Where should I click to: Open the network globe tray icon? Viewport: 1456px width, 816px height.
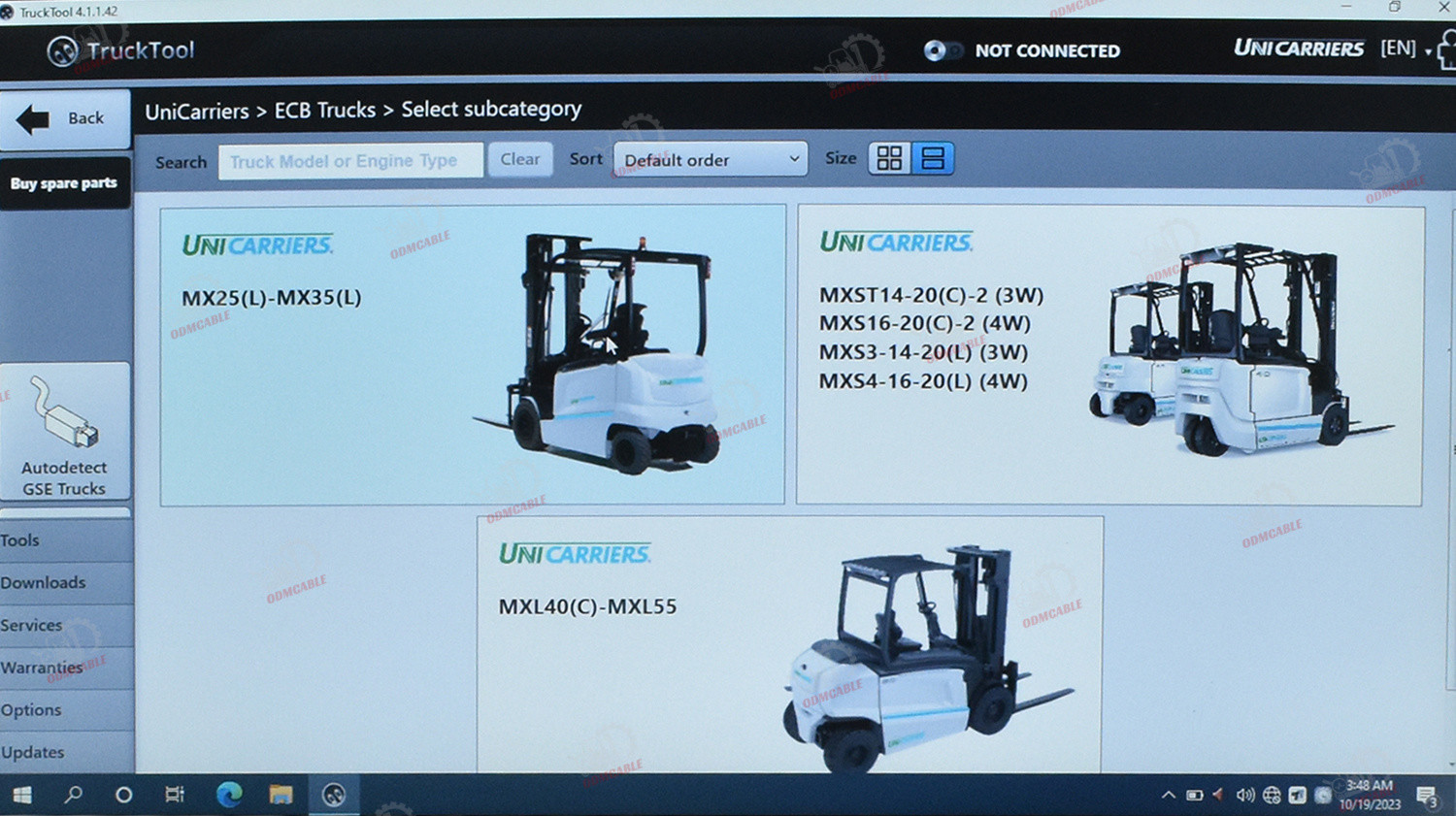tap(1272, 796)
